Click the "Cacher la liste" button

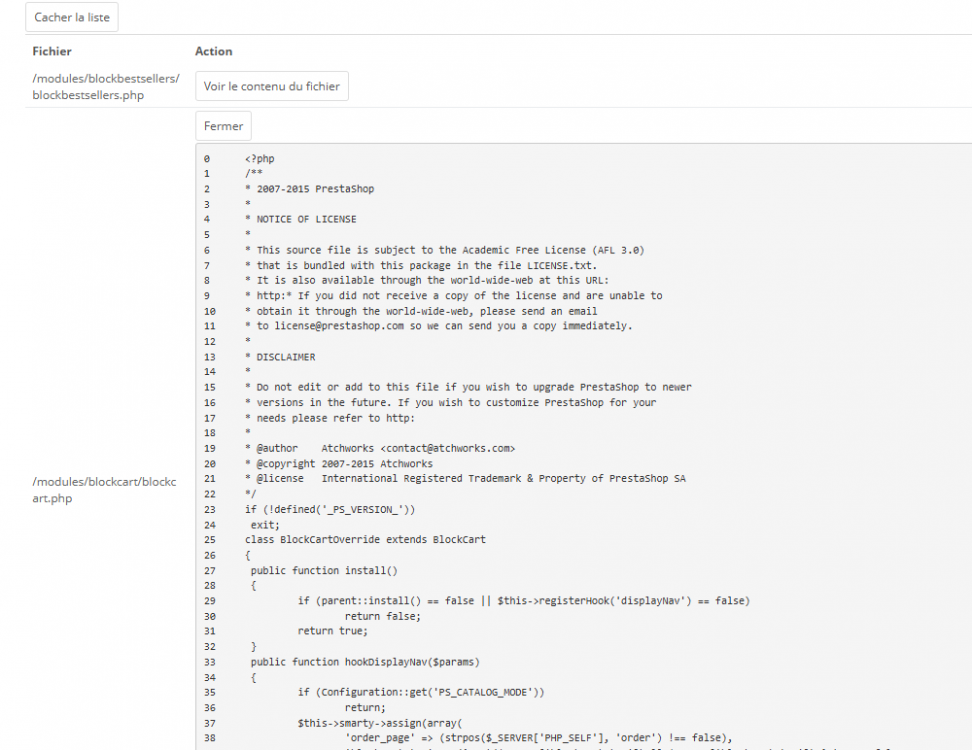pyautogui.click(x=72, y=17)
